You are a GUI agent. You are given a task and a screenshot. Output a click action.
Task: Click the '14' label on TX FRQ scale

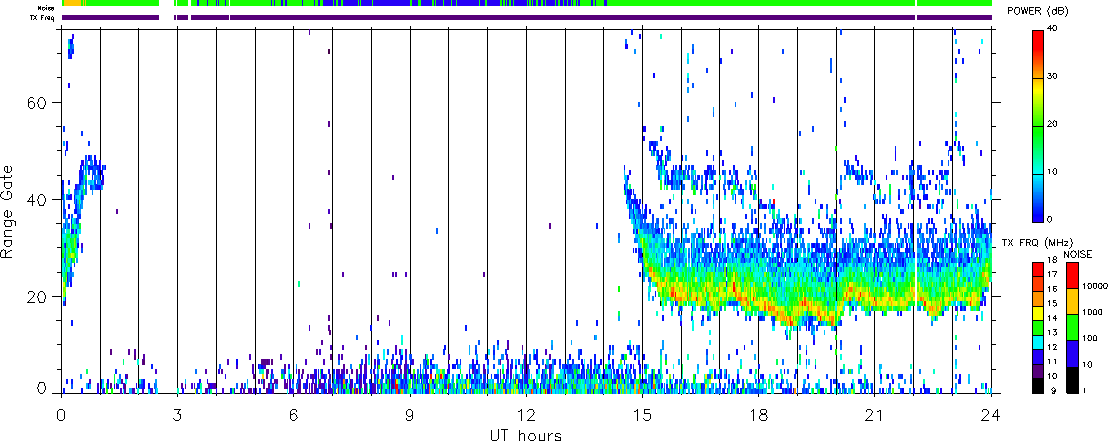coord(1052,318)
